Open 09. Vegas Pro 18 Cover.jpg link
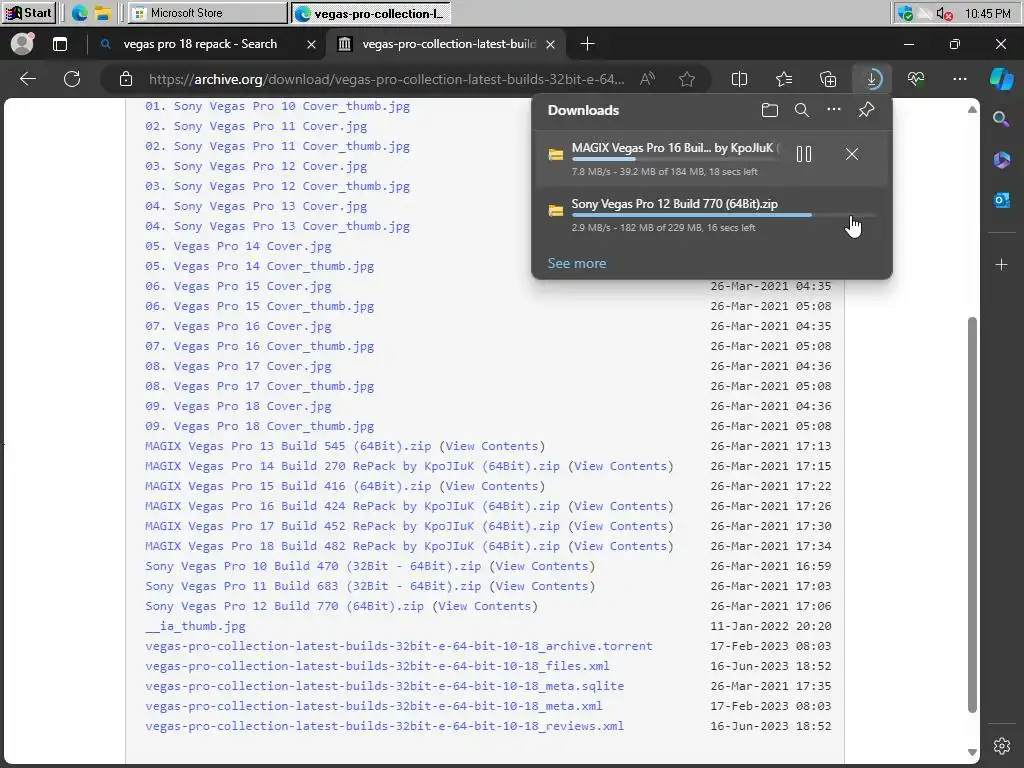Screen dimensions: 1024x768 [x=238, y=406]
